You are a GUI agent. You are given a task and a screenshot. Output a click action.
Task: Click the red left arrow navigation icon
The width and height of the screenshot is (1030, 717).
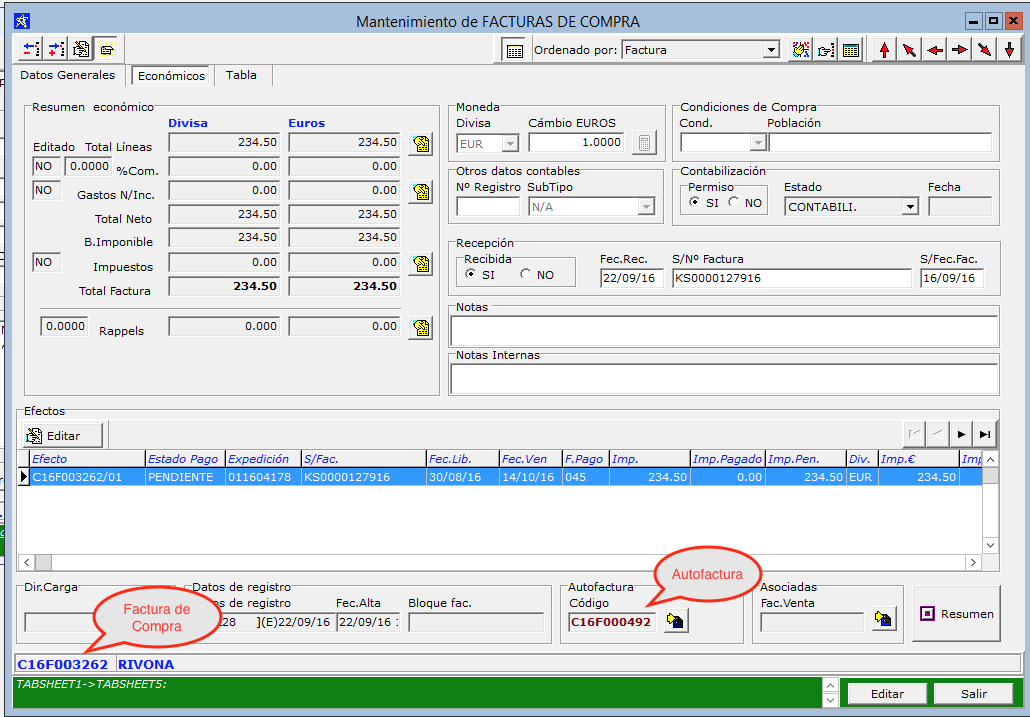click(x=934, y=50)
